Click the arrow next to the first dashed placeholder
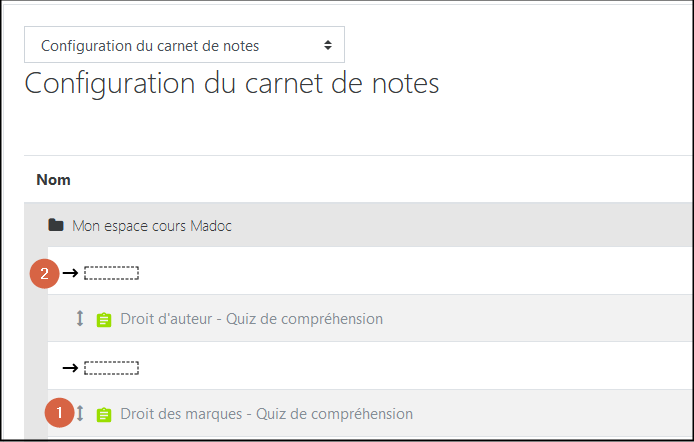Screen dimensions: 694x442 tap(70, 273)
